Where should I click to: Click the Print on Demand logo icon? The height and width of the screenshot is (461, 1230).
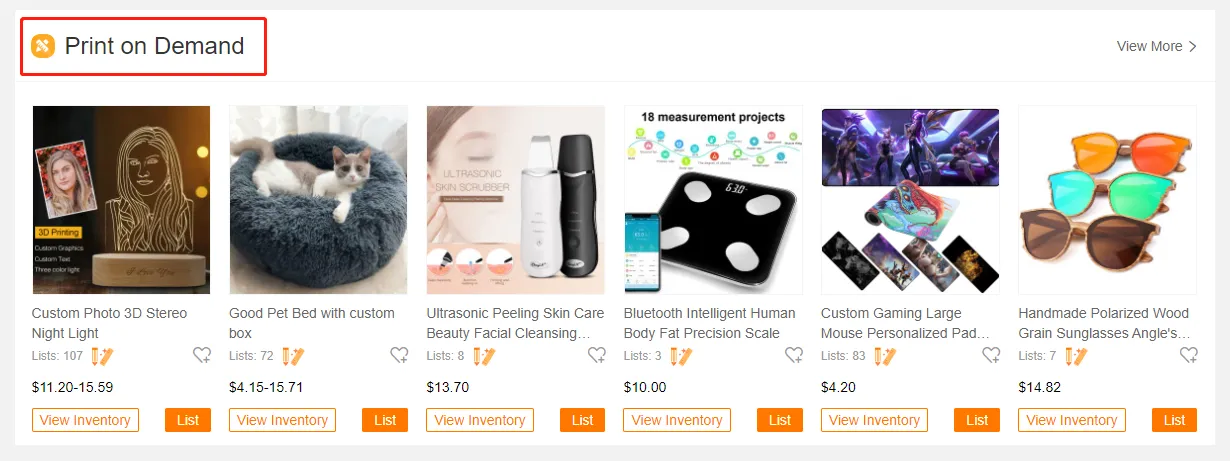point(43,46)
